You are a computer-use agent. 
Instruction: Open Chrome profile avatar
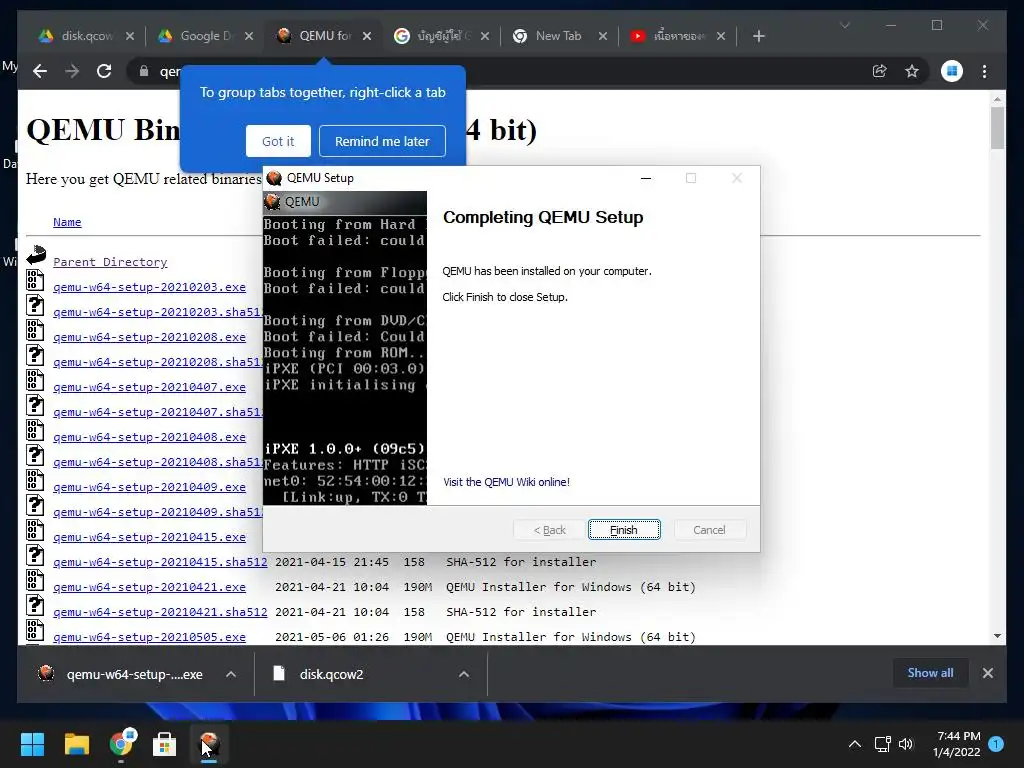point(952,71)
